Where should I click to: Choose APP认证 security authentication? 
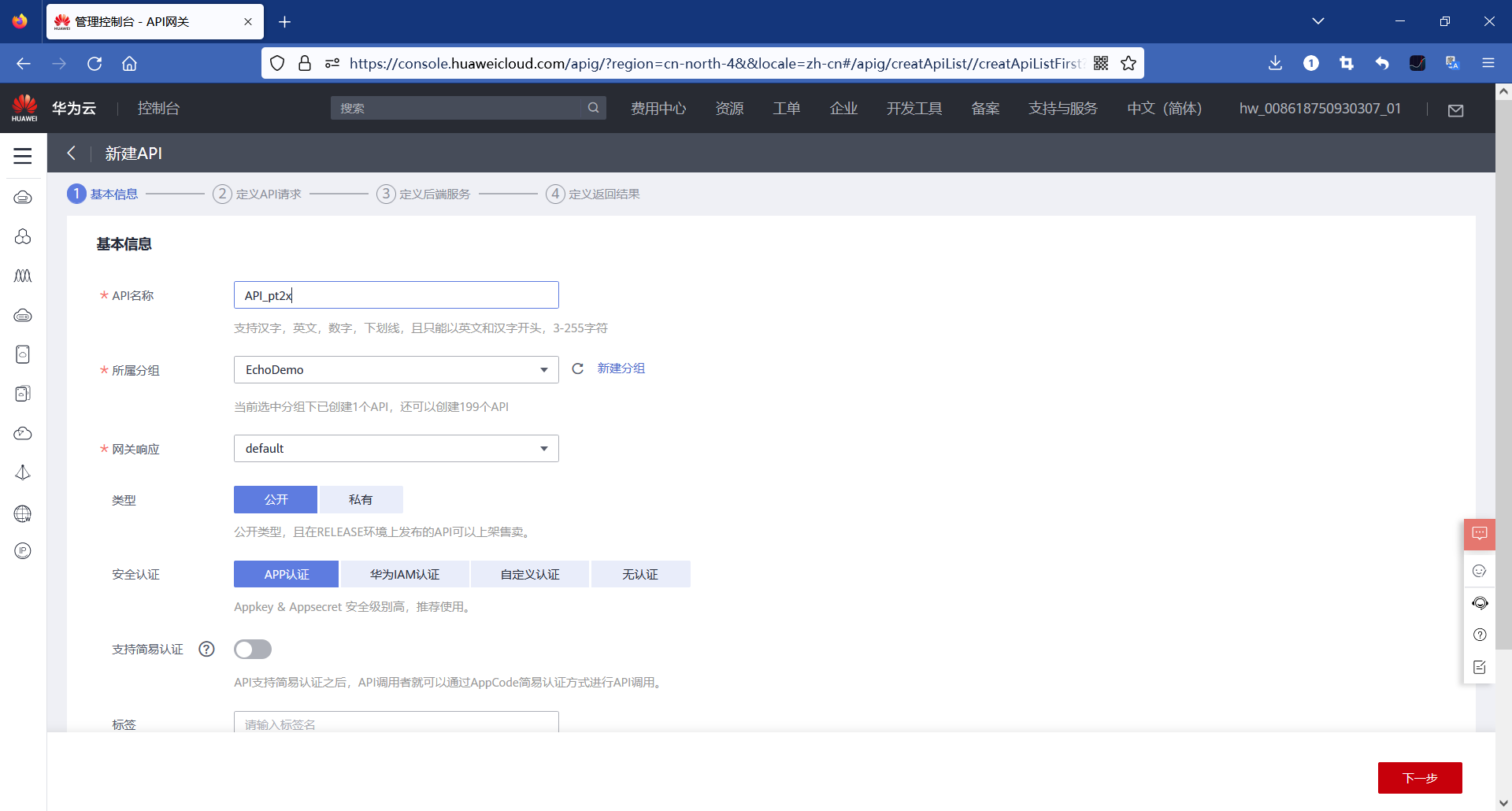click(287, 574)
